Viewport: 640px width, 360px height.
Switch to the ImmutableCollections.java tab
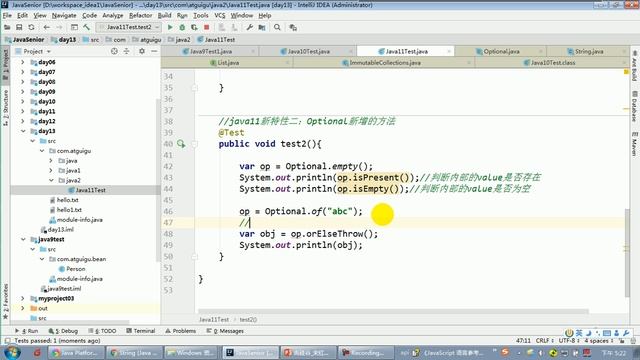click(385, 63)
